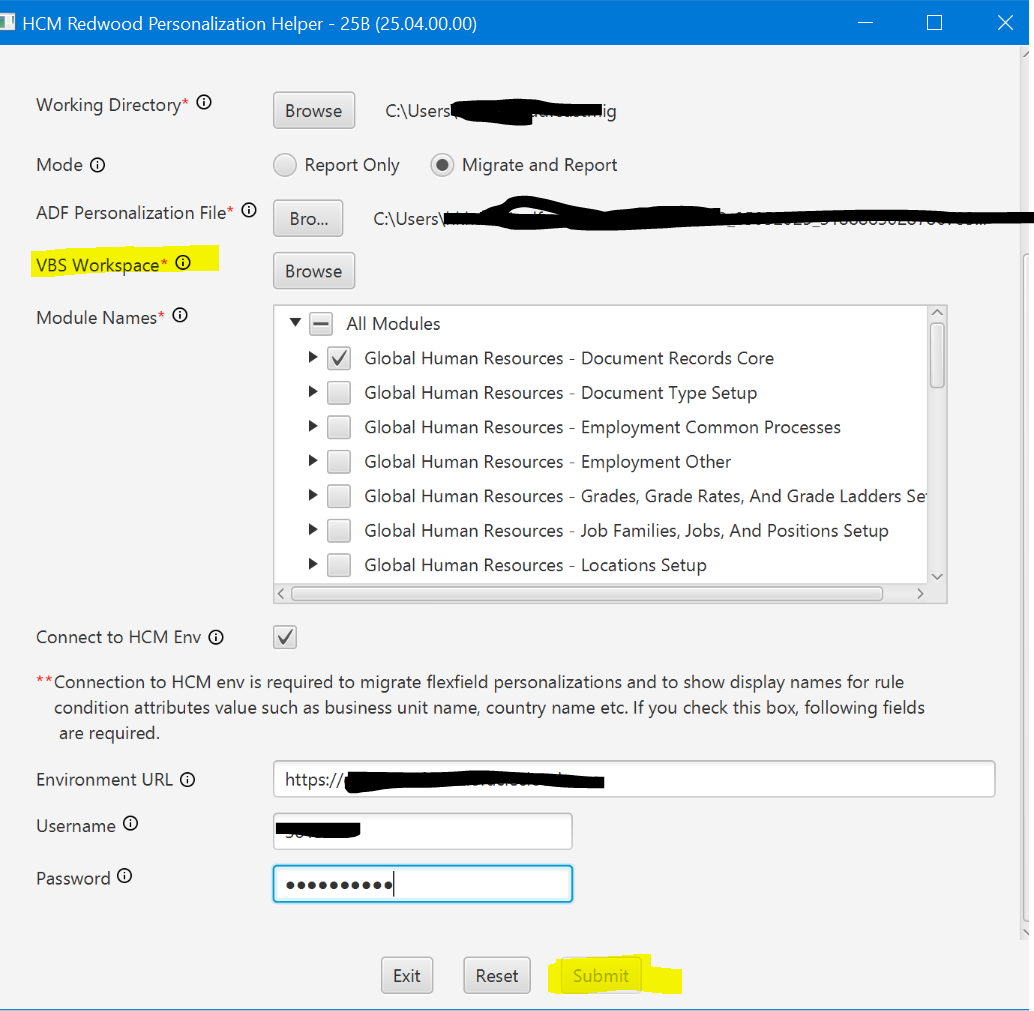The width and height of the screenshot is (1034, 1011).
Task: Open the Working Directory info tooltip icon
Action: [x=203, y=102]
